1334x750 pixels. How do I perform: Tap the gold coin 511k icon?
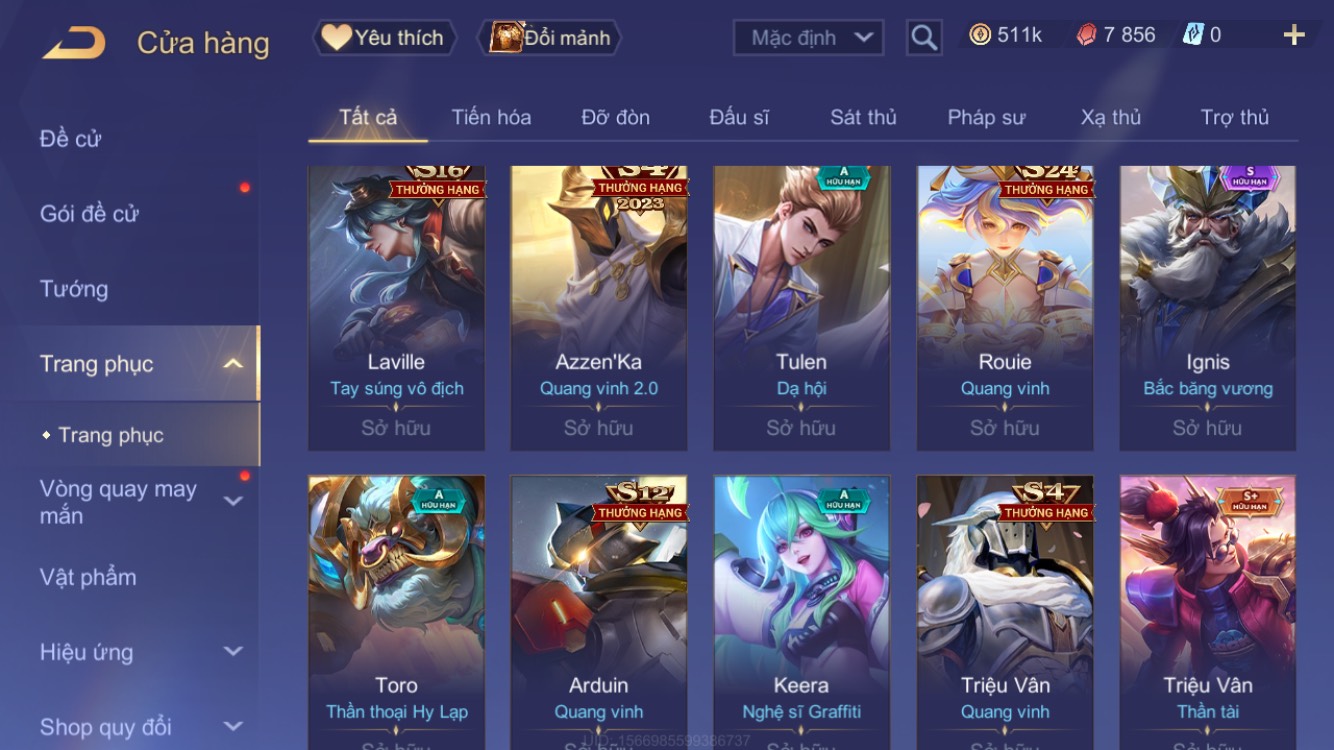tap(980, 35)
